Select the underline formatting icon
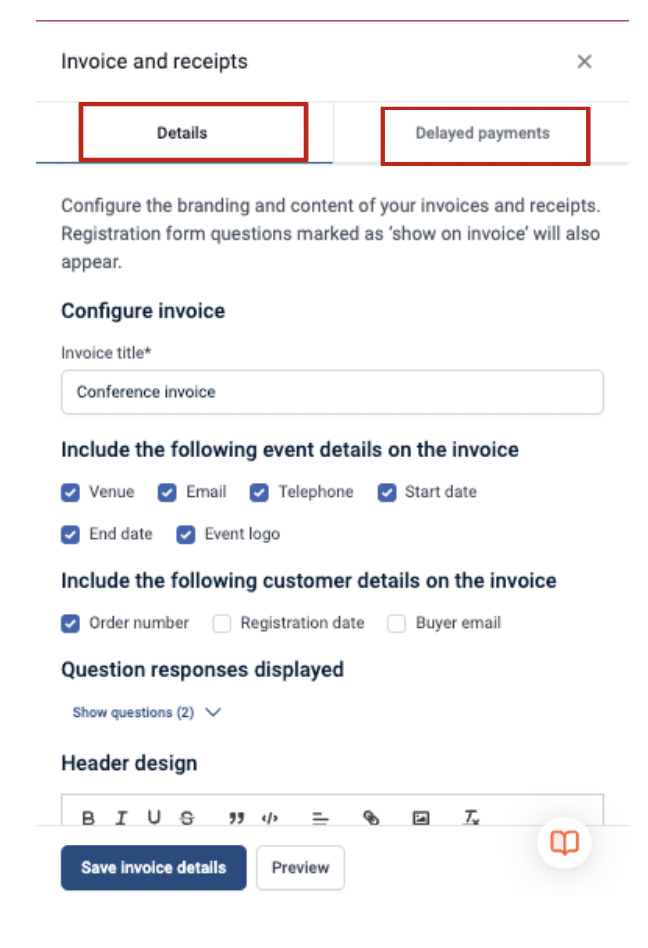The width and height of the screenshot is (648, 948). (x=154, y=817)
